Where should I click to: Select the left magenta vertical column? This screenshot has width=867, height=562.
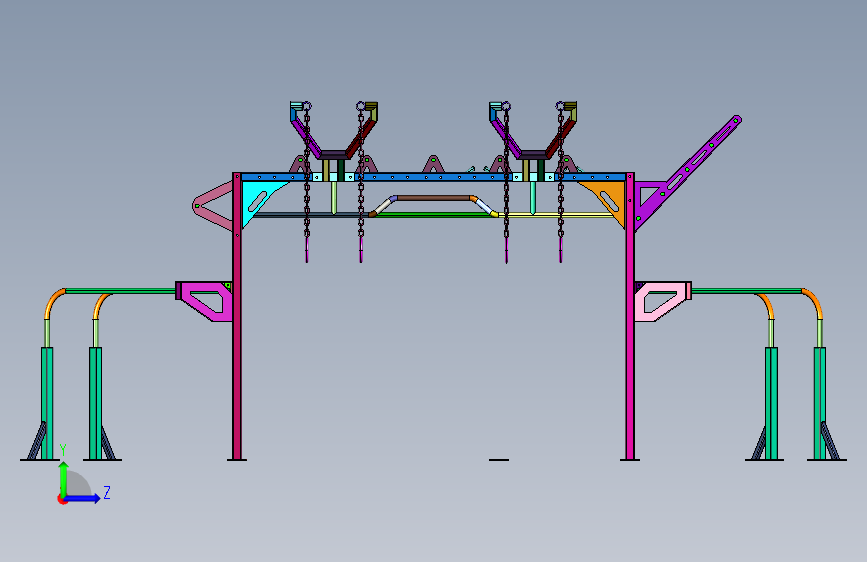pyautogui.click(x=237, y=316)
